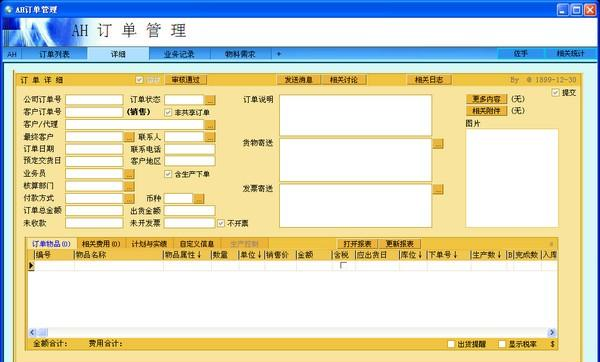Enable the 出货提醒 checkbox

click(451, 344)
